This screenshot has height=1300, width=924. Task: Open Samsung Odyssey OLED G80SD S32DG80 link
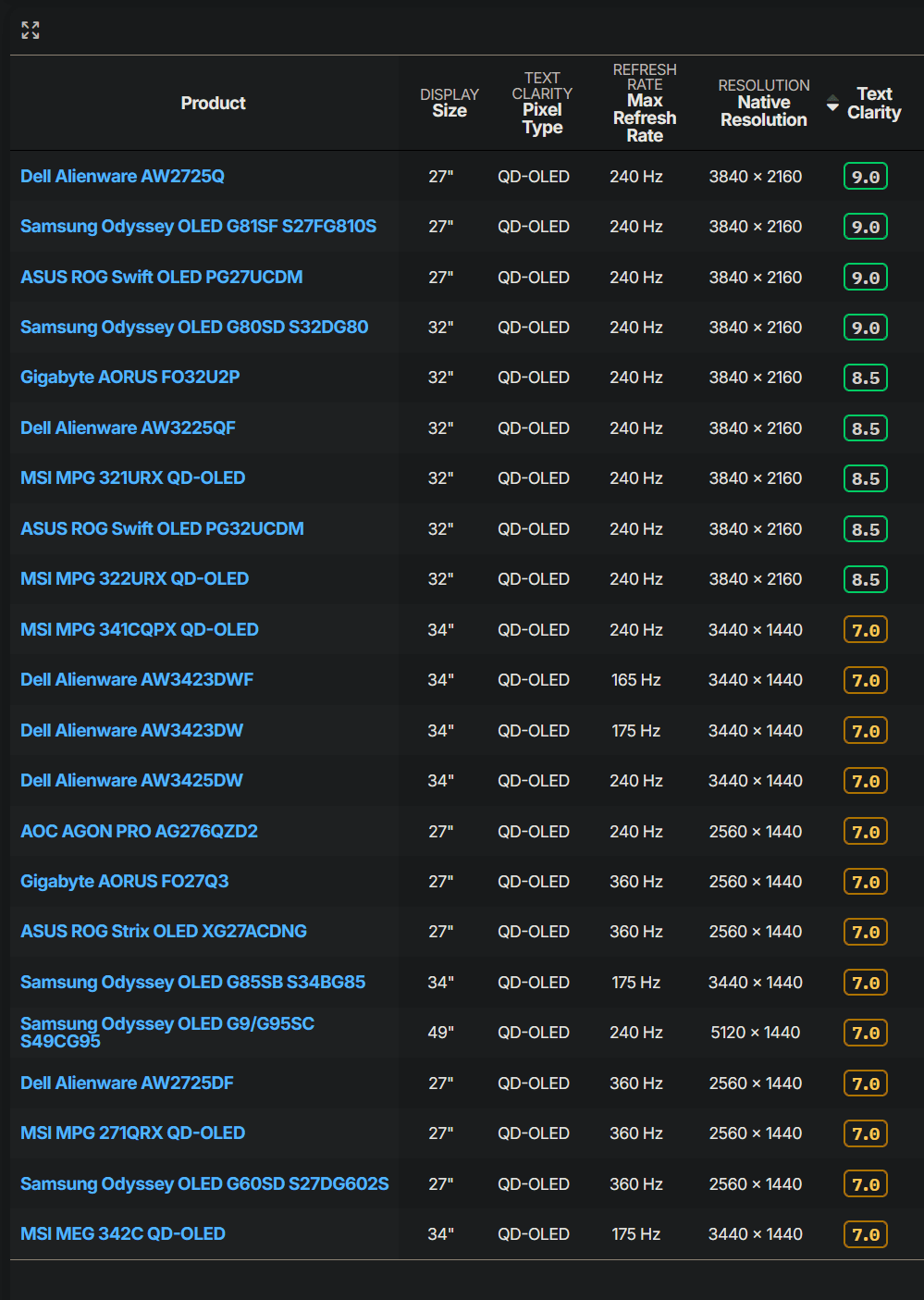tap(194, 327)
